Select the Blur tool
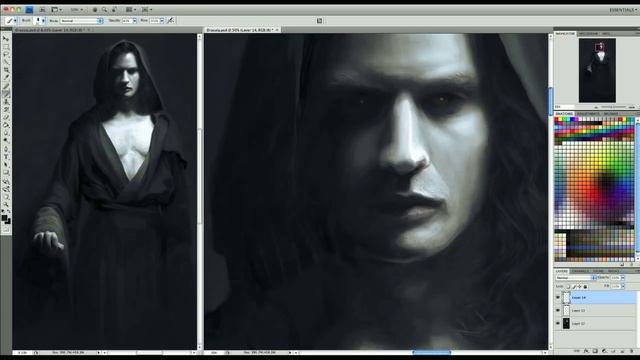 point(6,133)
